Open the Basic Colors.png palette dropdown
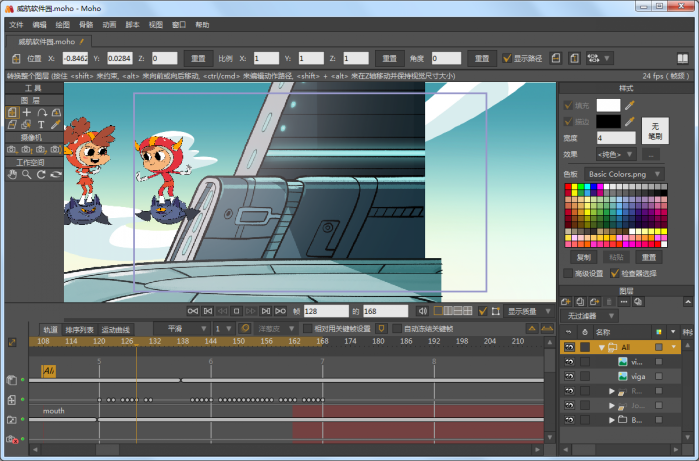This screenshot has height=461, width=699. tap(624, 174)
